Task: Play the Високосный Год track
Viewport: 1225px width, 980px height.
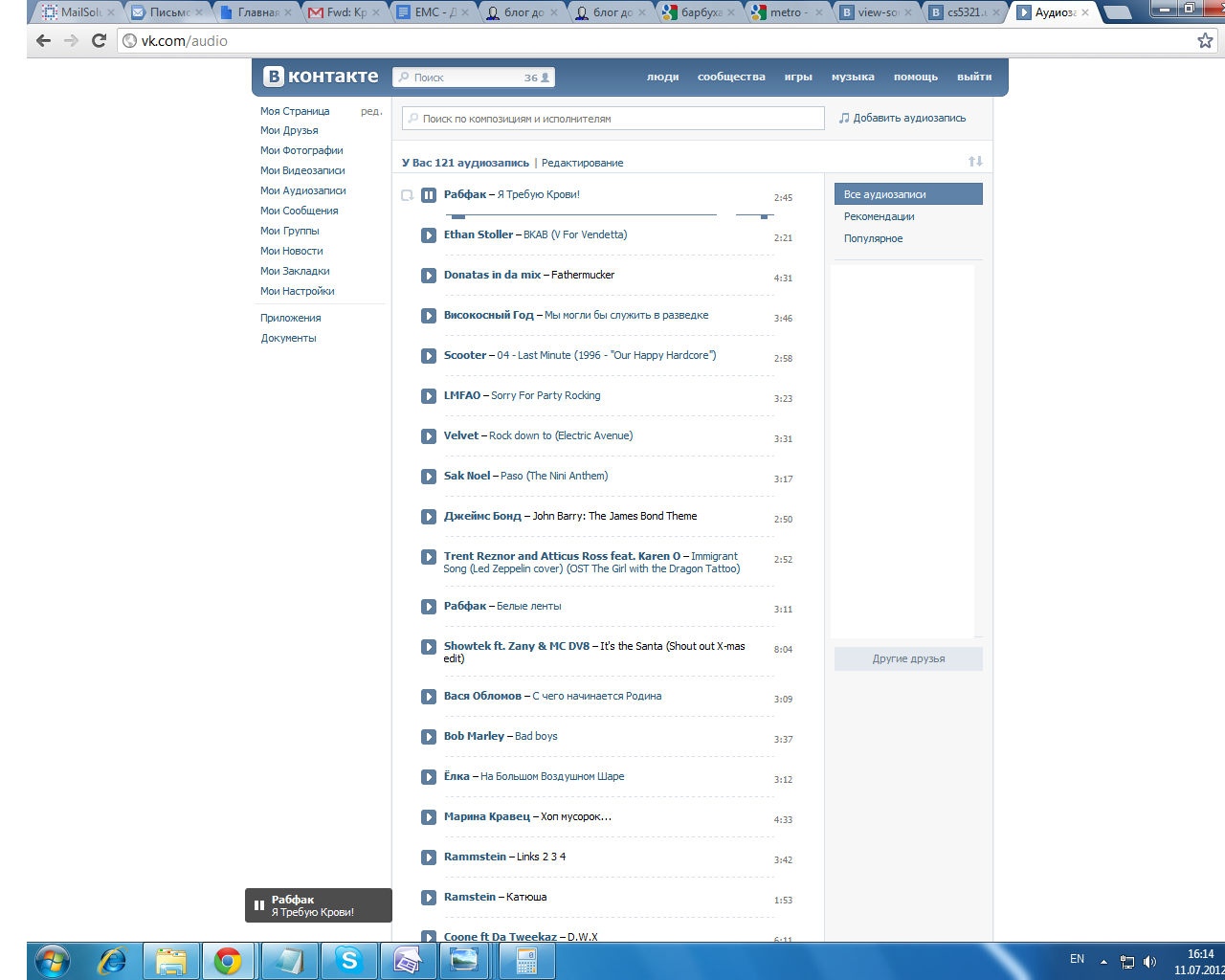Action: [x=429, y=316]
